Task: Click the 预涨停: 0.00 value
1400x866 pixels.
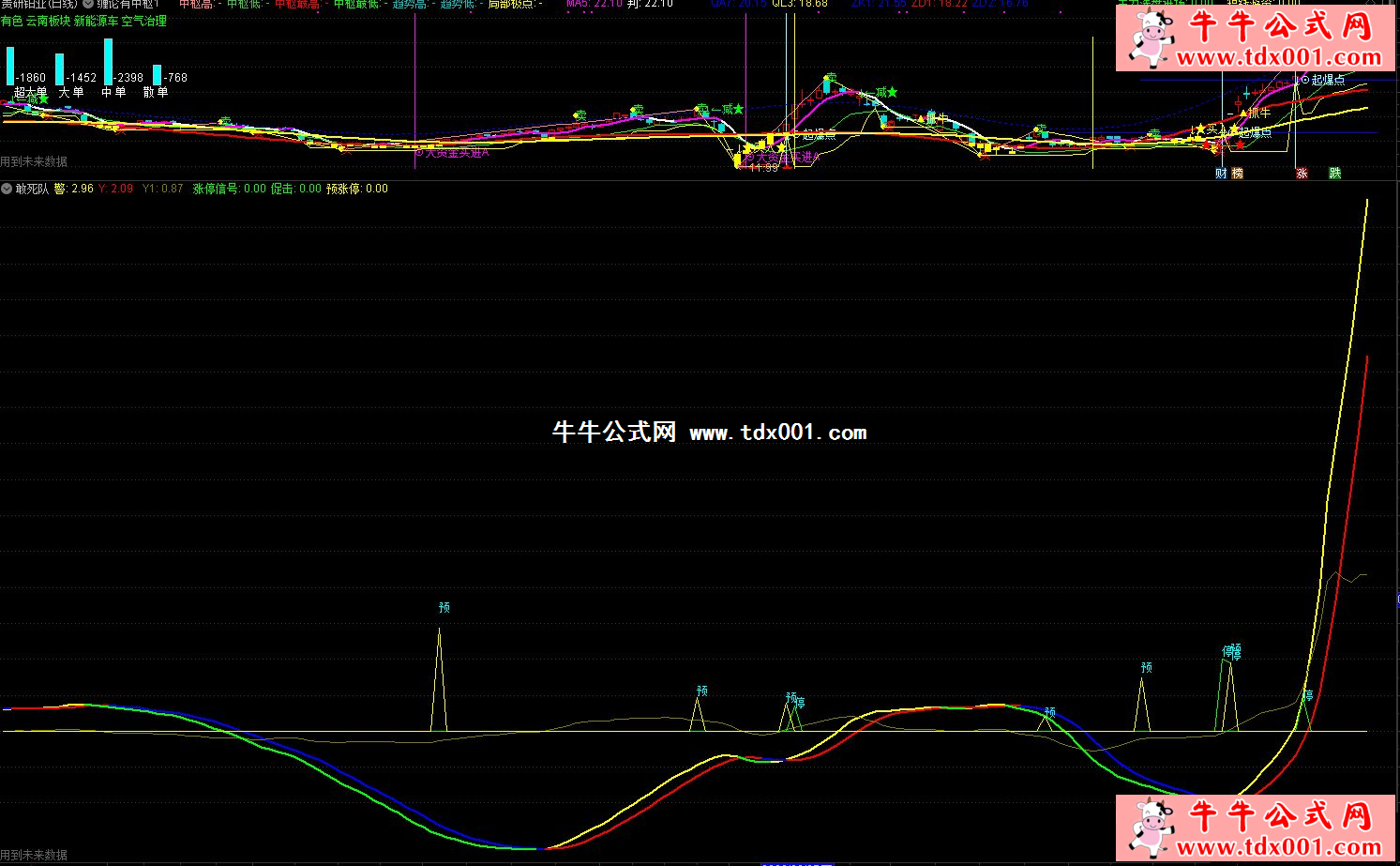Action: pos(357,189)
